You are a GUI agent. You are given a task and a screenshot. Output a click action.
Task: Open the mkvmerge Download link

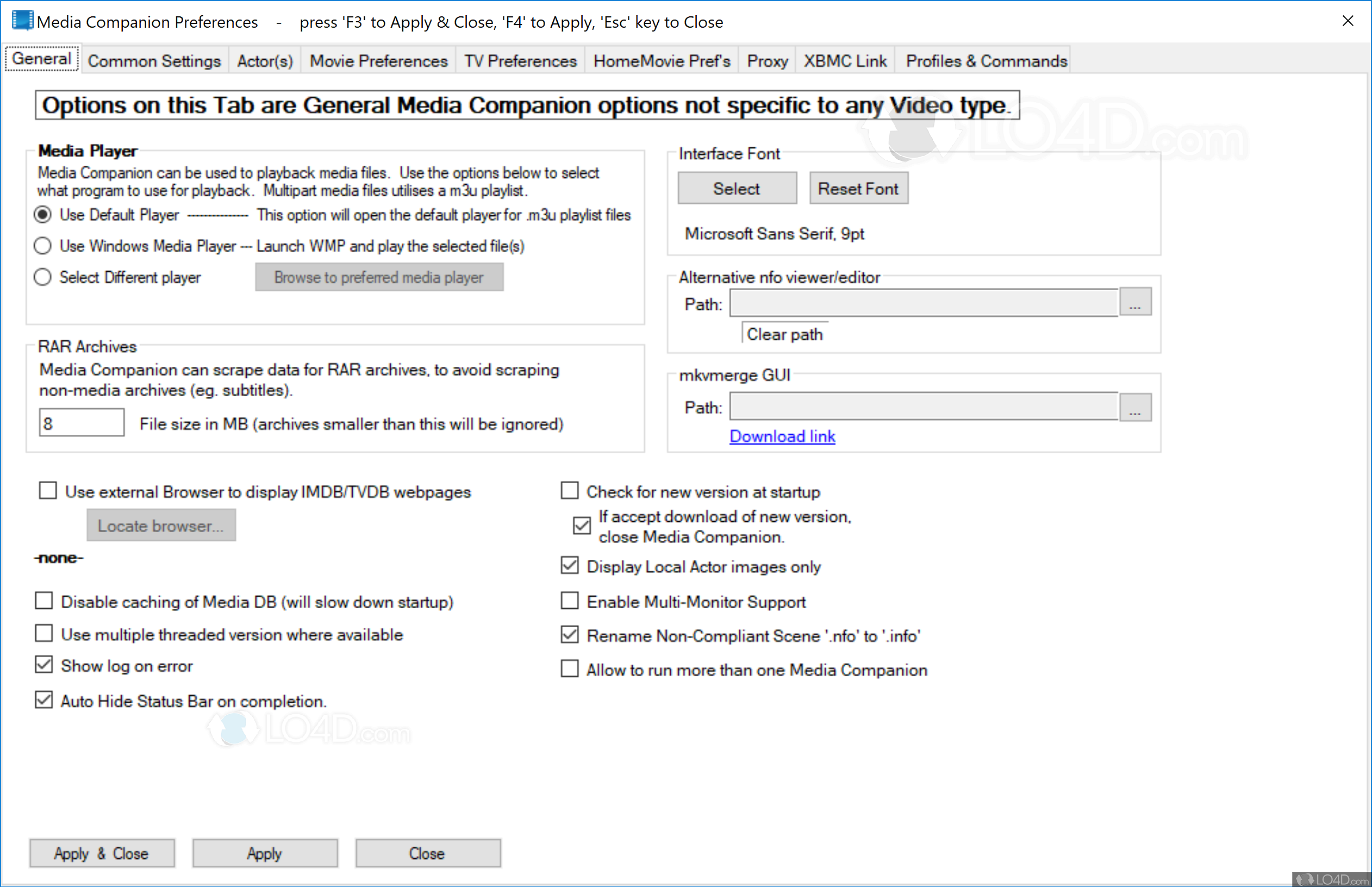point(782,436)
